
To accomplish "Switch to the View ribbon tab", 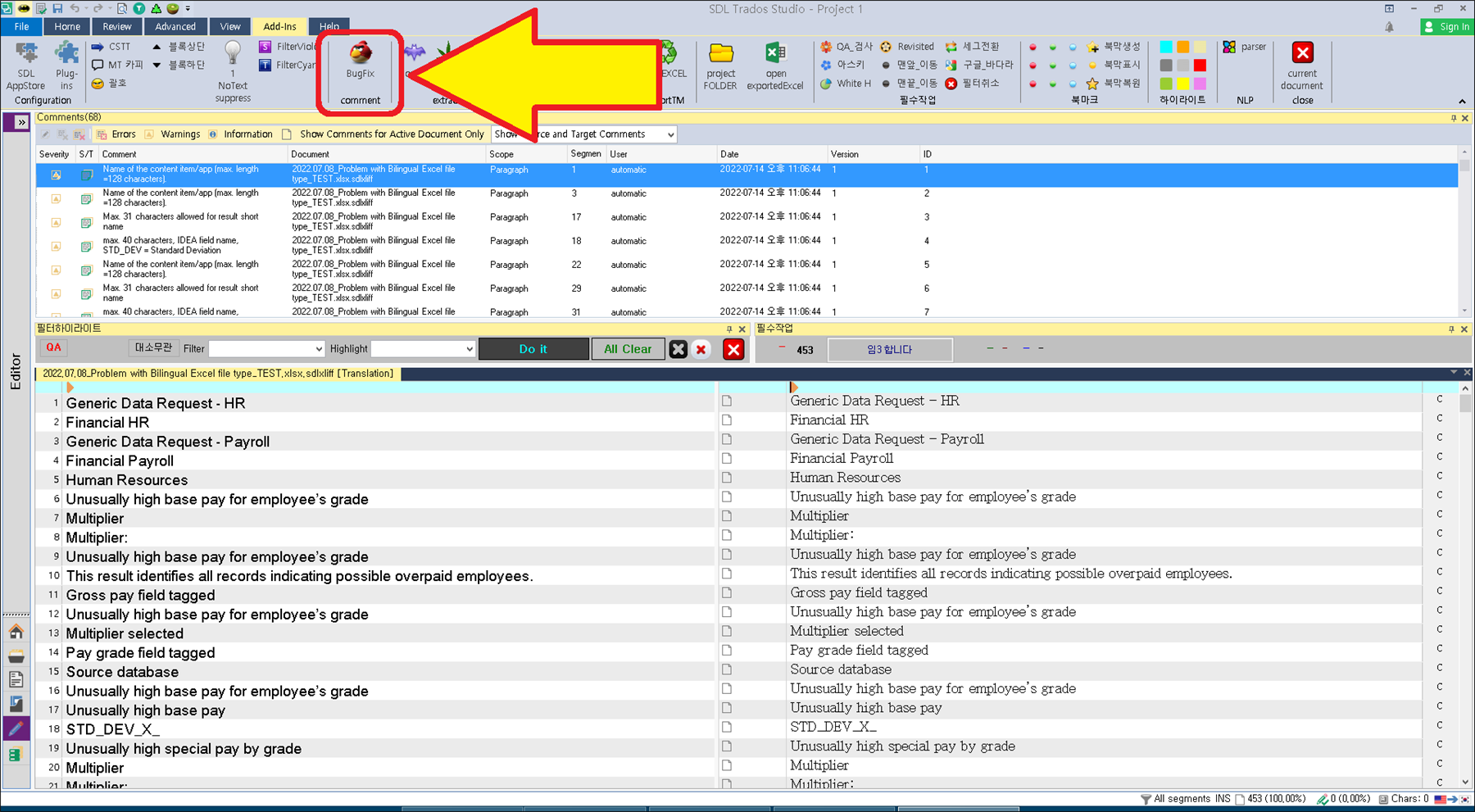I will (230, 26).
